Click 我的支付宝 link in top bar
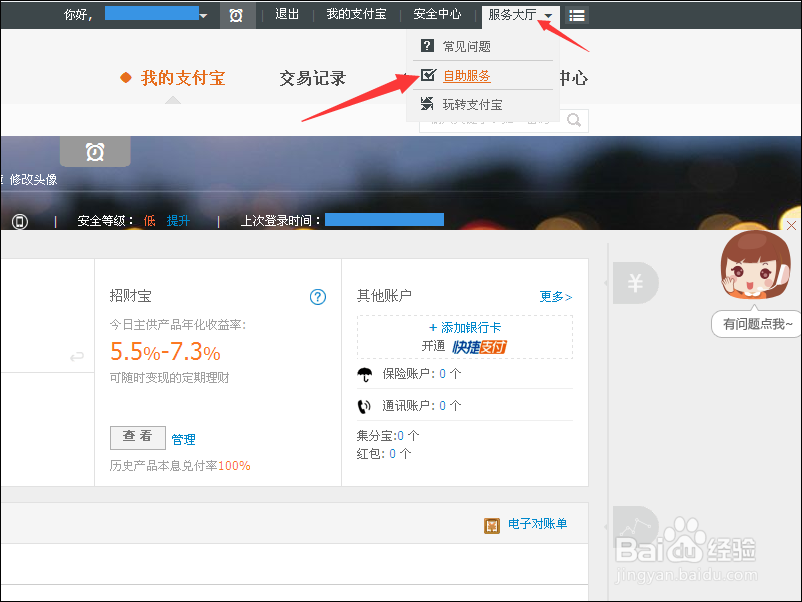This screenshot has height=602, width=802. 357,14
